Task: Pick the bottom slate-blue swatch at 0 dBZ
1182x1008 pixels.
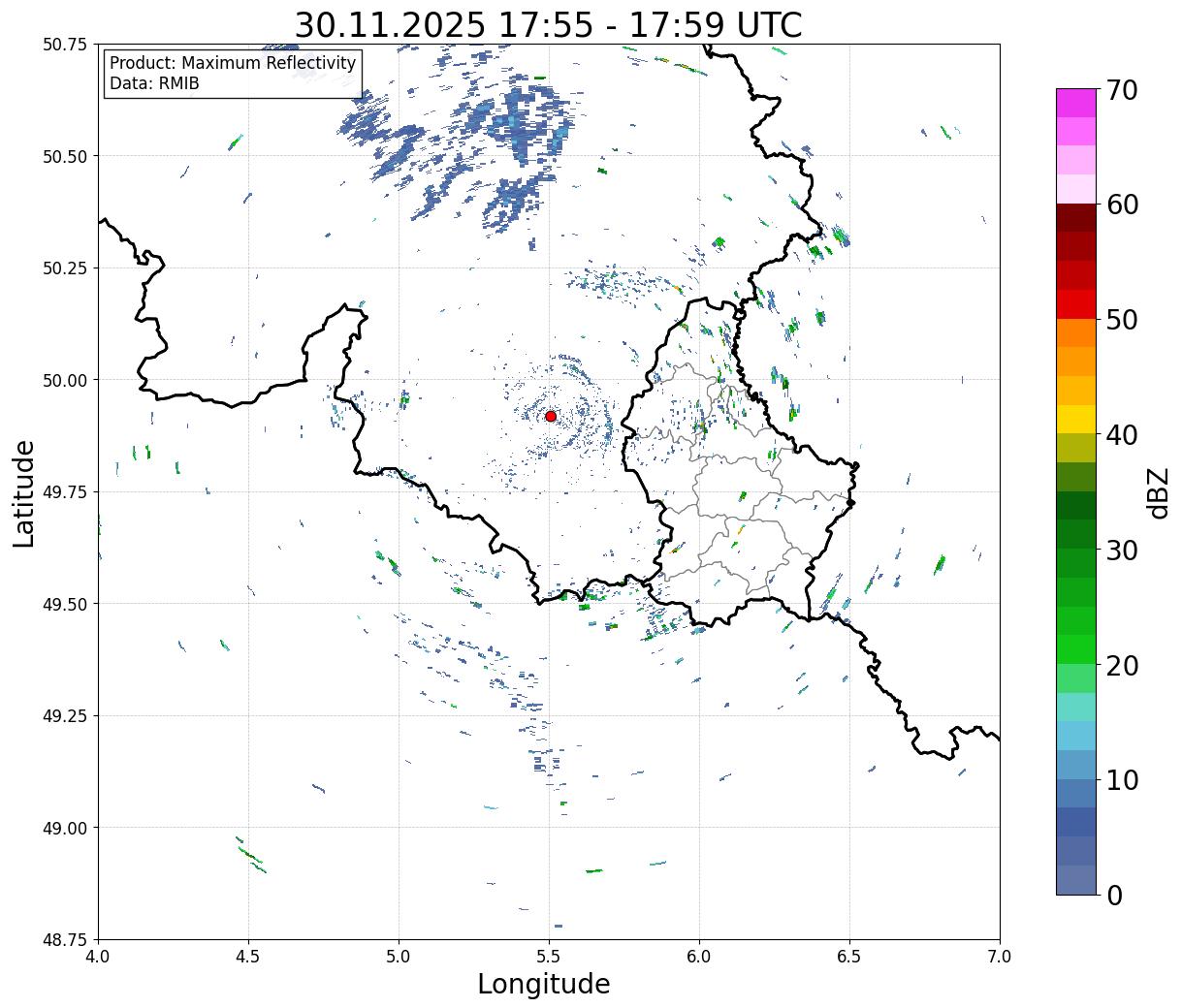Action: coord(1076,879)
